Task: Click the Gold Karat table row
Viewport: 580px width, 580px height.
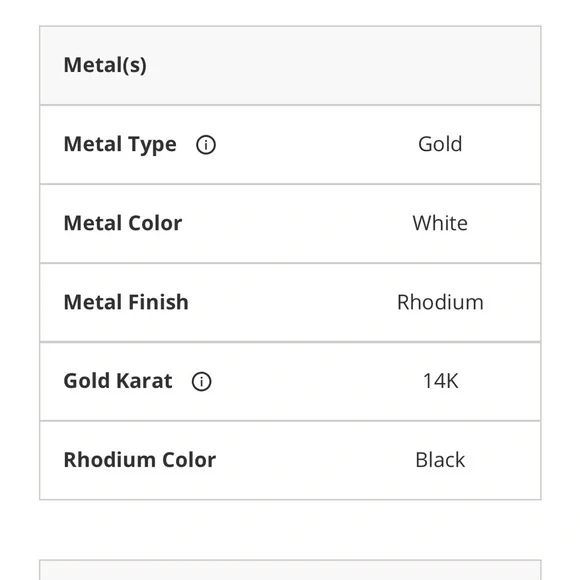Action: [290, 381]
